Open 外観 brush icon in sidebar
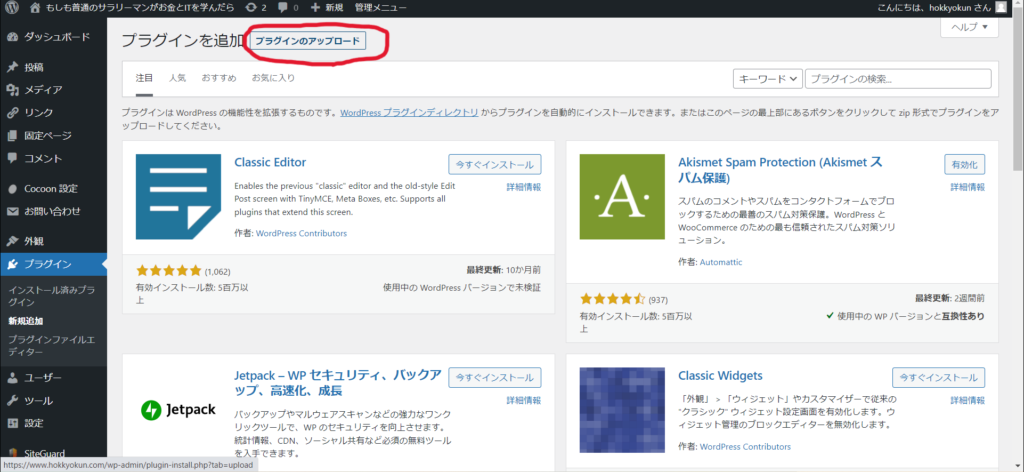The height and width of the screenshot is (472, 1024). coord(12,241)
